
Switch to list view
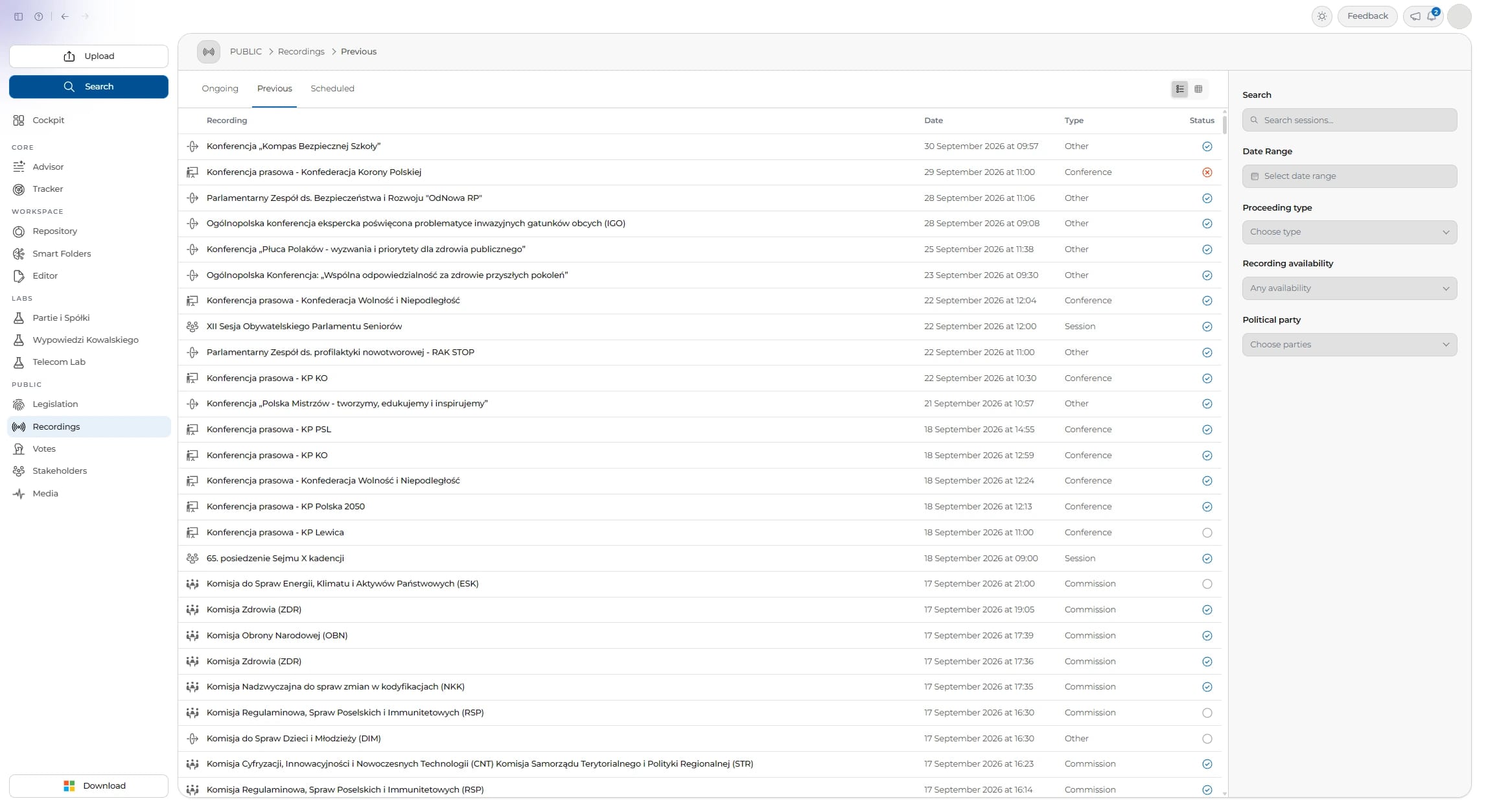pos(1179,89)
